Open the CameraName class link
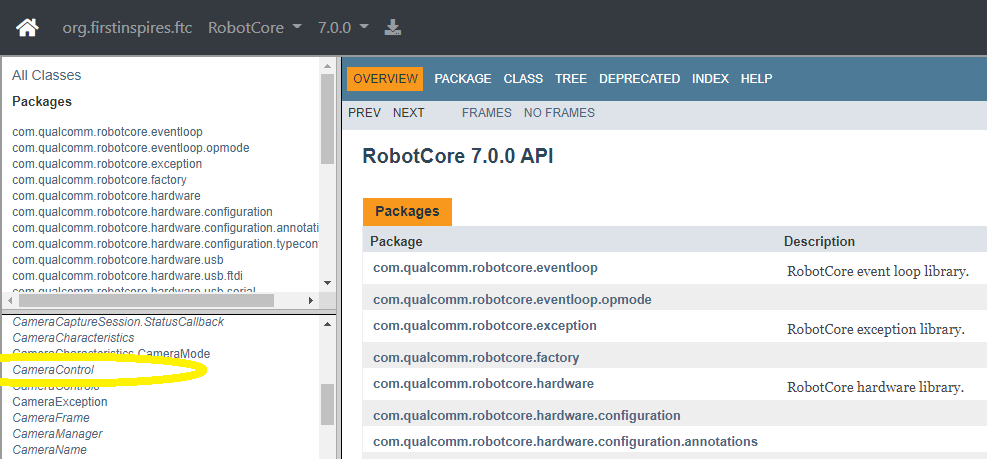987x459 pixels. [x=50, y=450]
